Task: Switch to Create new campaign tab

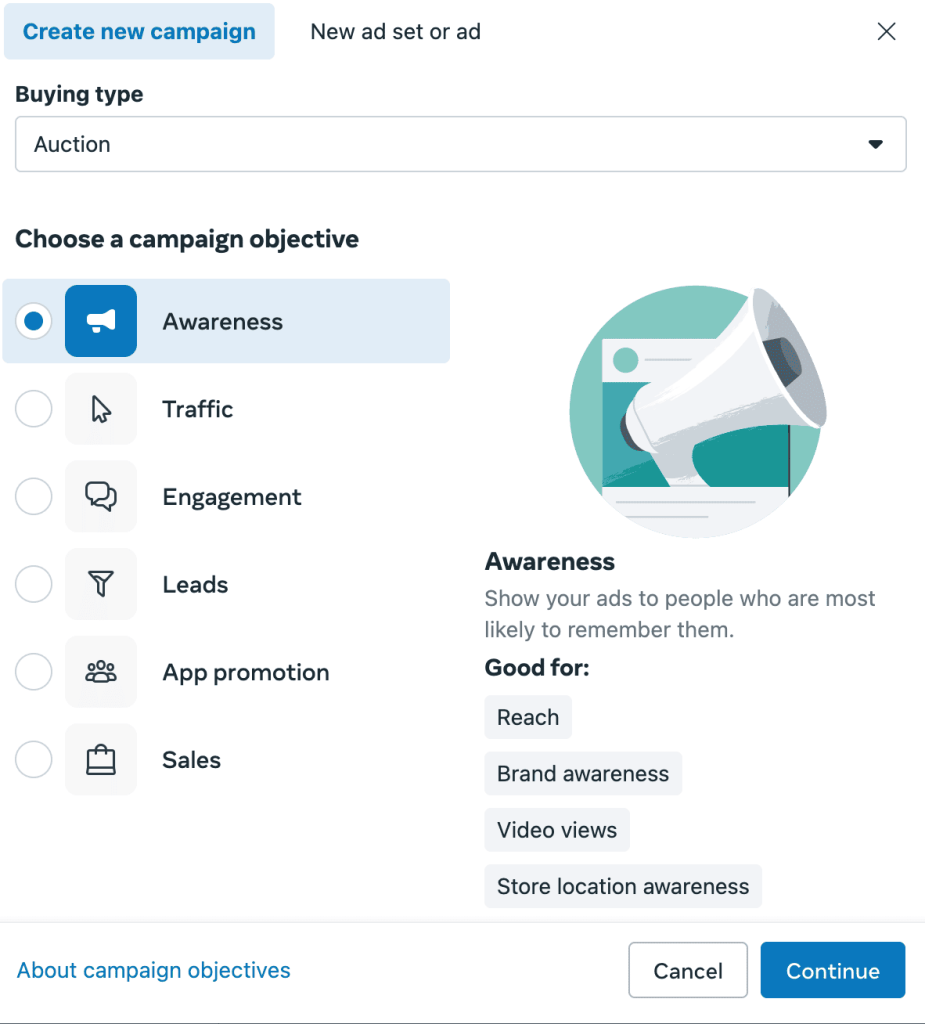Action: coord(139,32)
